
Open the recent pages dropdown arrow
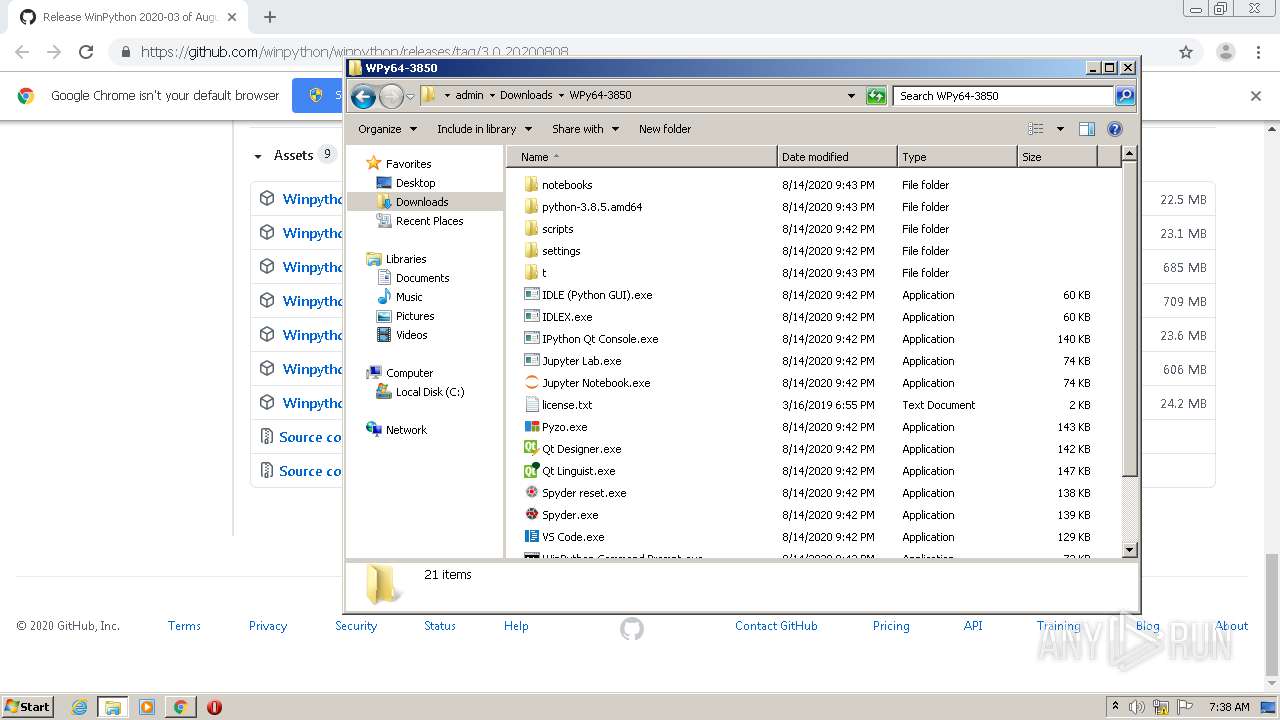[x=410, y=97]
